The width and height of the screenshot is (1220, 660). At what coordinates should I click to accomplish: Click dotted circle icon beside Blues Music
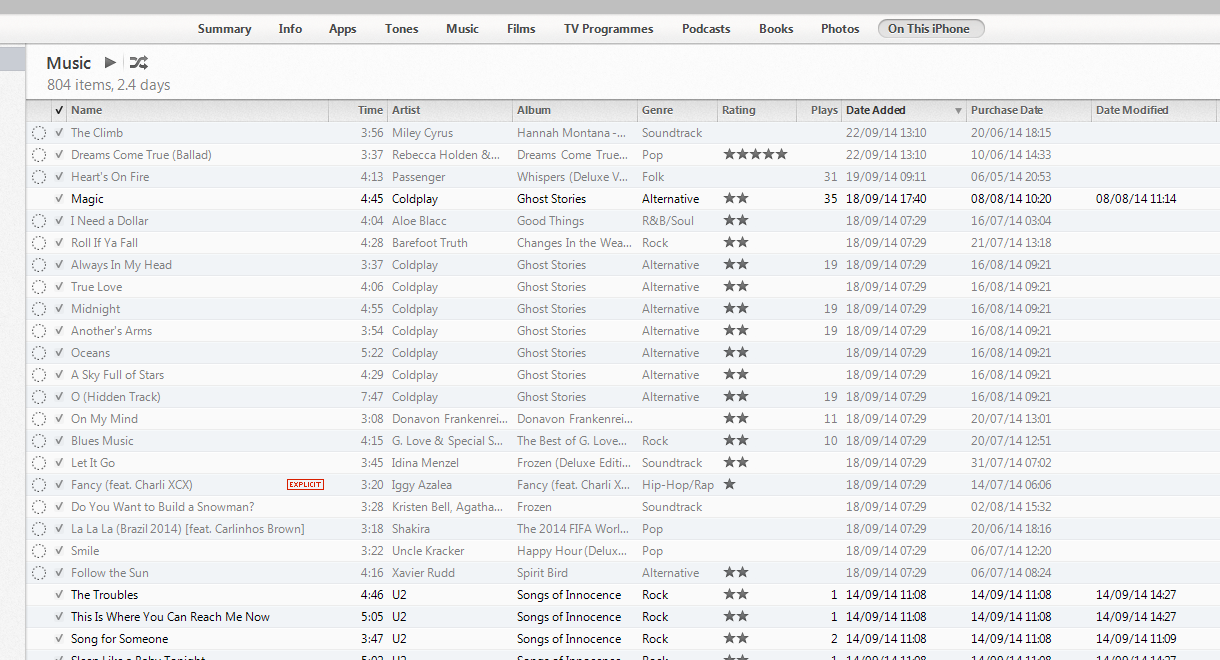tap(39, 441)
